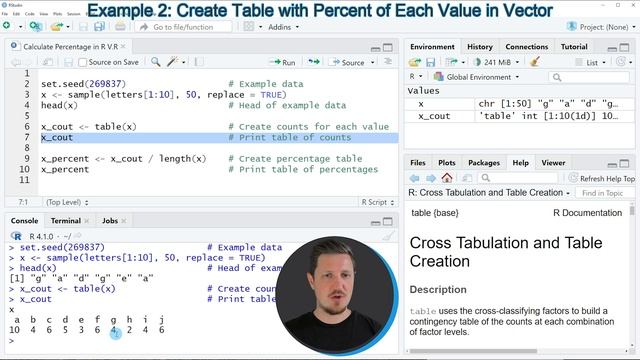Click the help print/new window icon
This screenshot has height=360, width=640.
coord(467,178)
